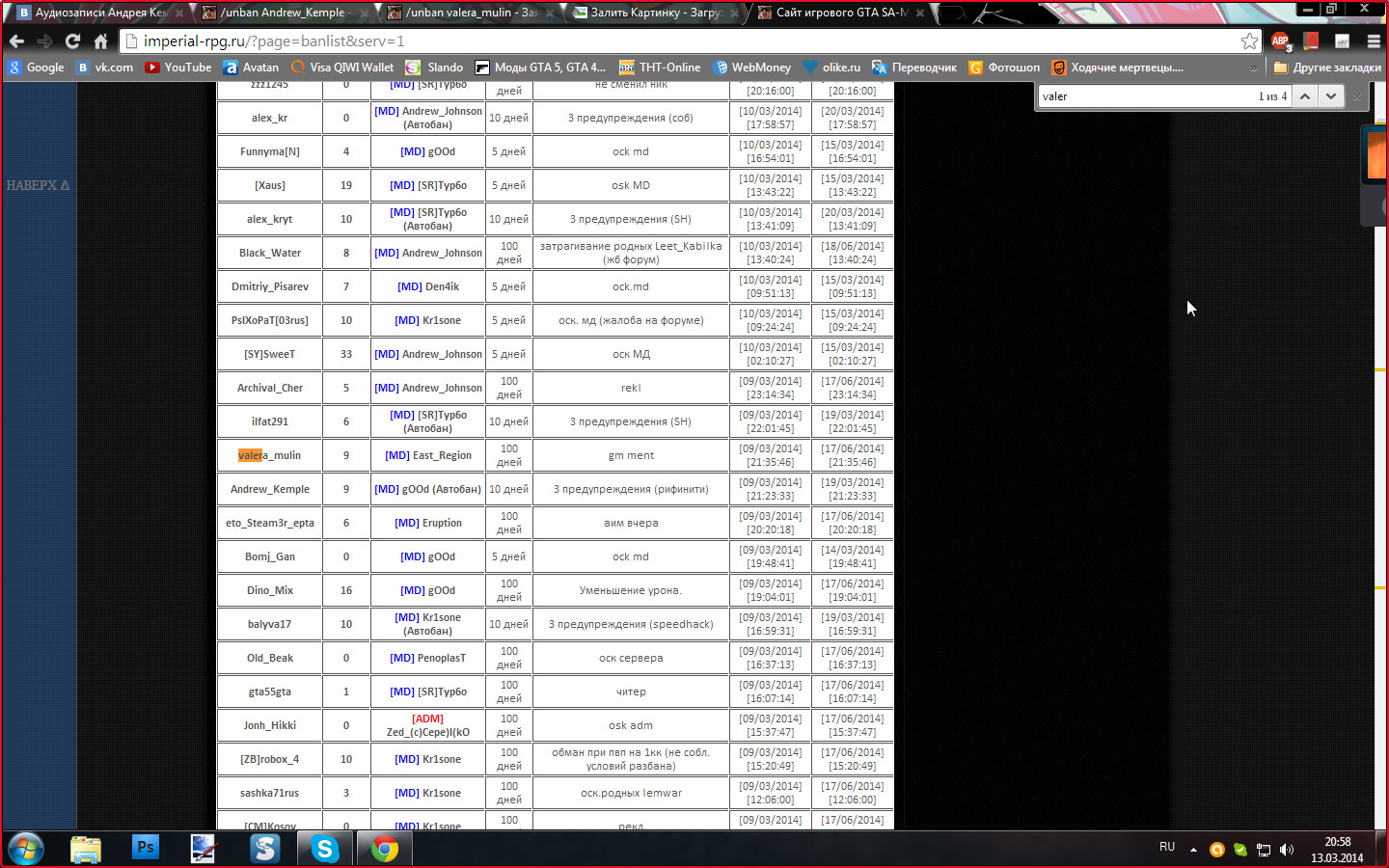This screenshot has width=1389, height=868.
Task: Open the Ходячие мертвецы bookmark
Action: tap(1117, 68)
